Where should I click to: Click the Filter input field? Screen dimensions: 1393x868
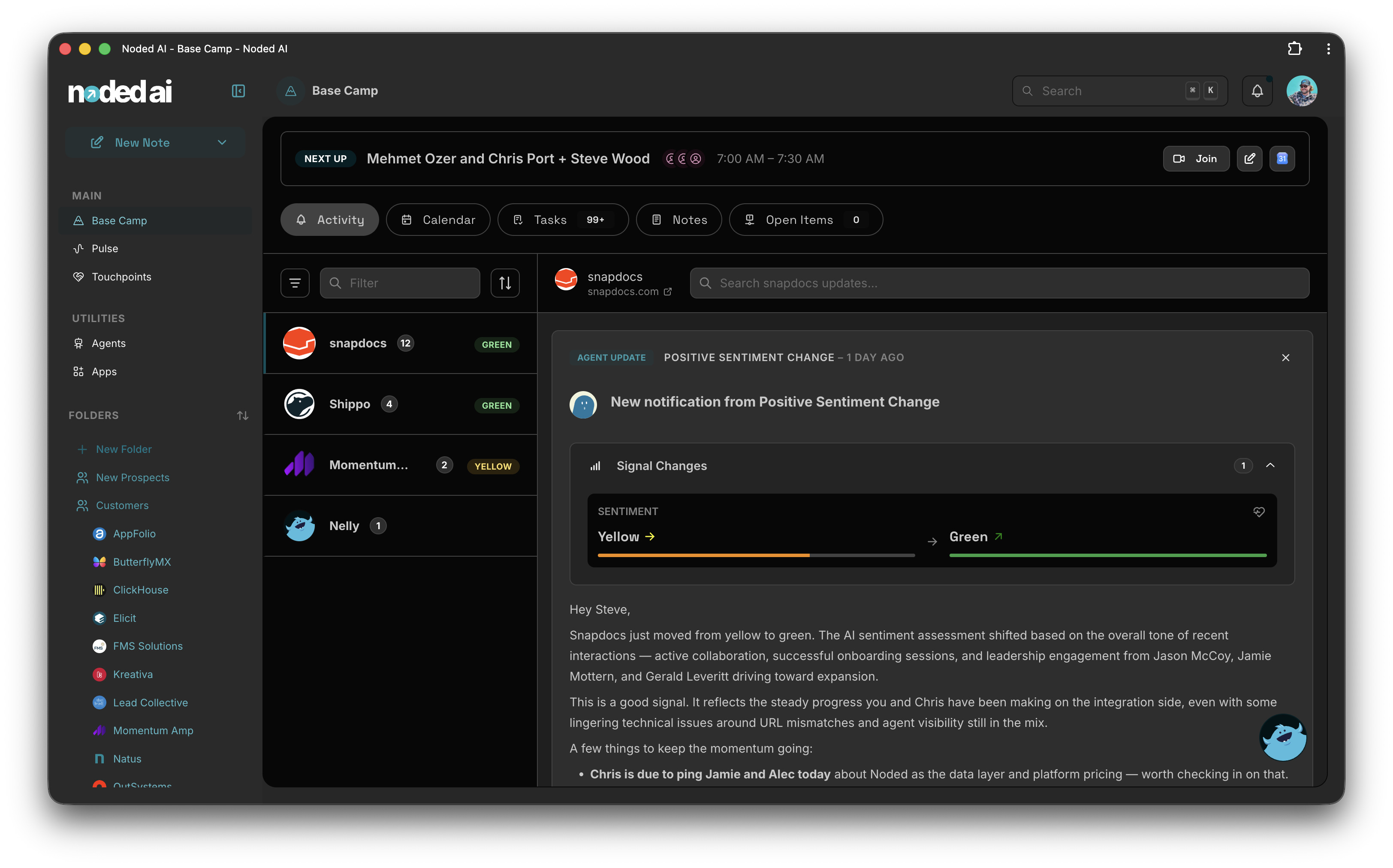coord(400,283)
